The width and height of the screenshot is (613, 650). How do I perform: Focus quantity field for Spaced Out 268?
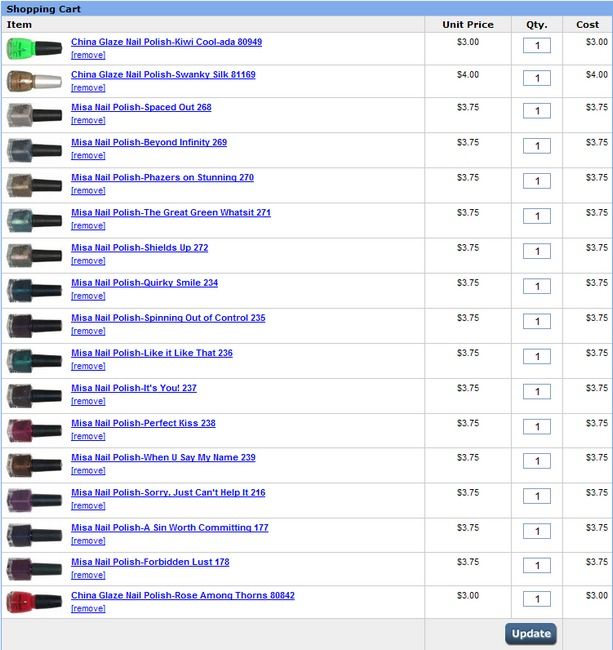[x=537, y=111]
